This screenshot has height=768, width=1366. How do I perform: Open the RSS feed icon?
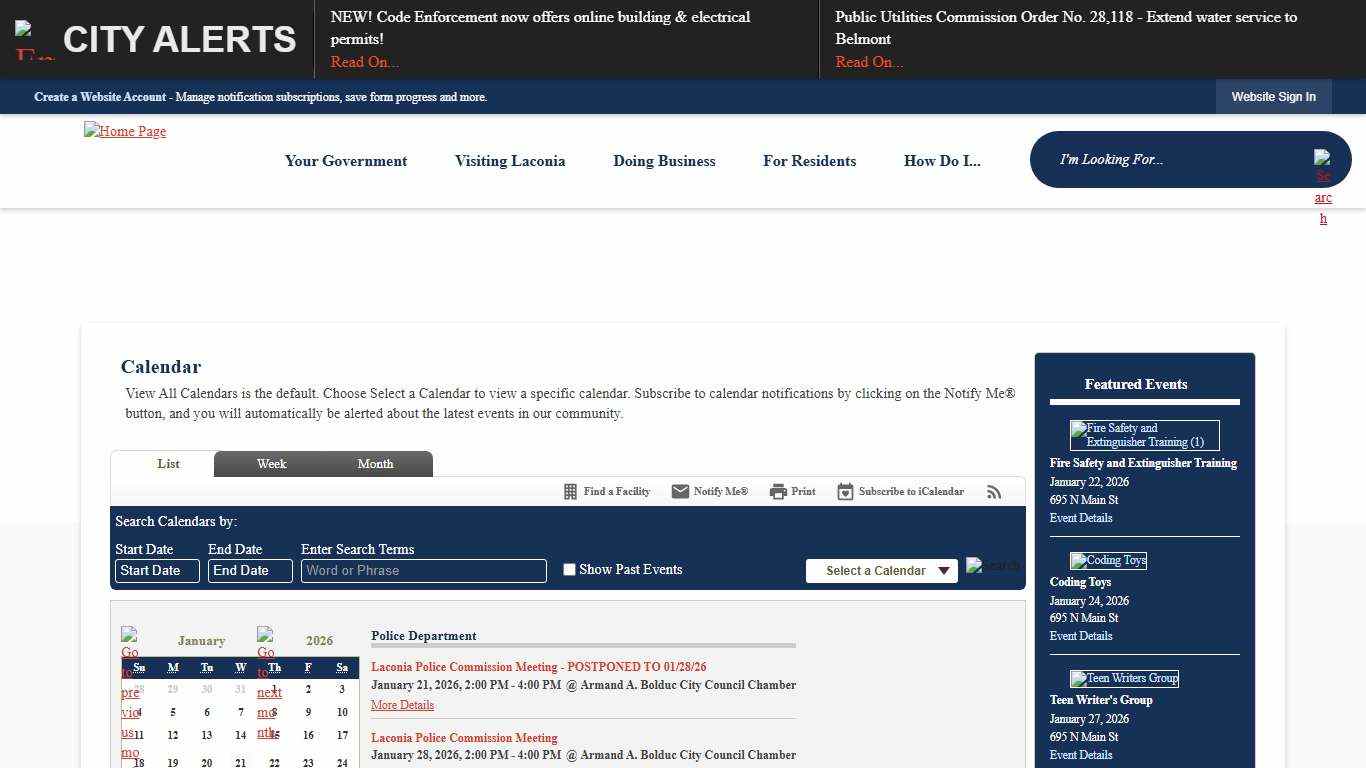tap(994, 492)
